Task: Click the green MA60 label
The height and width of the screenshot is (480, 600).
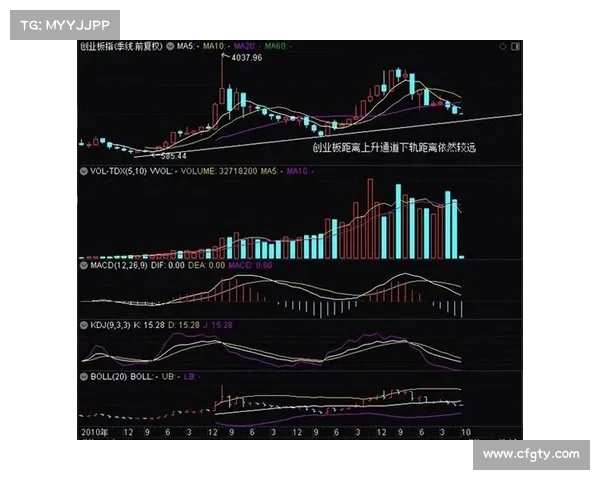Action: [x=278, y=46]
